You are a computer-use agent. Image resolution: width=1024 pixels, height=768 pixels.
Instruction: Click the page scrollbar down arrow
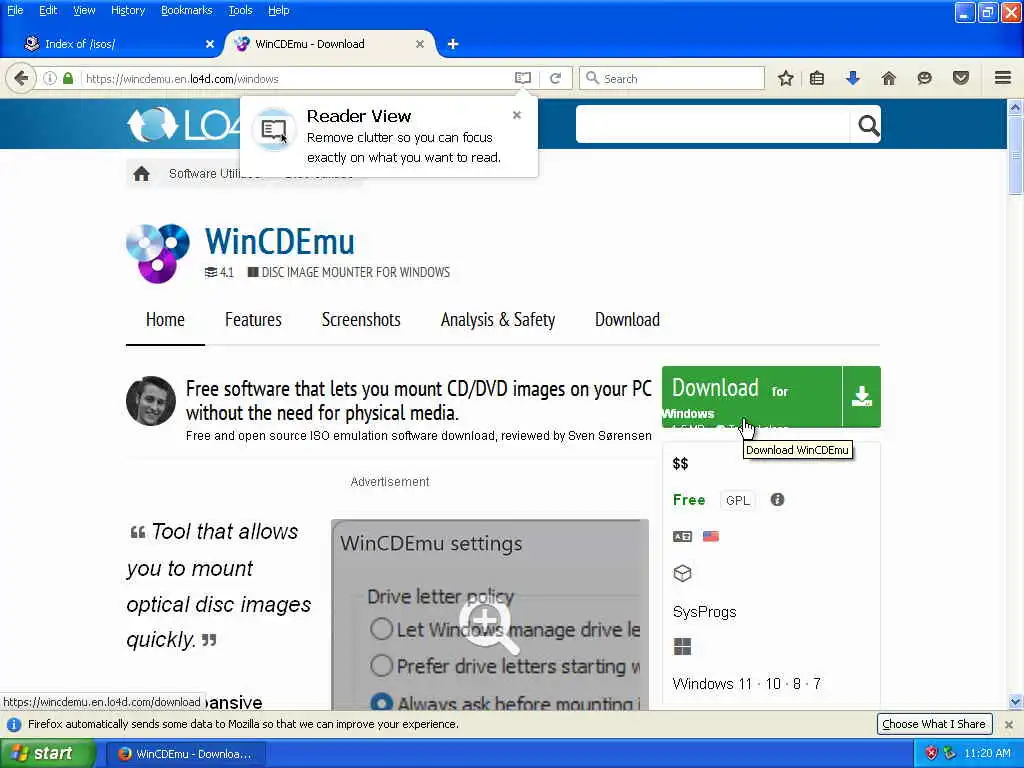(1015, 702)
